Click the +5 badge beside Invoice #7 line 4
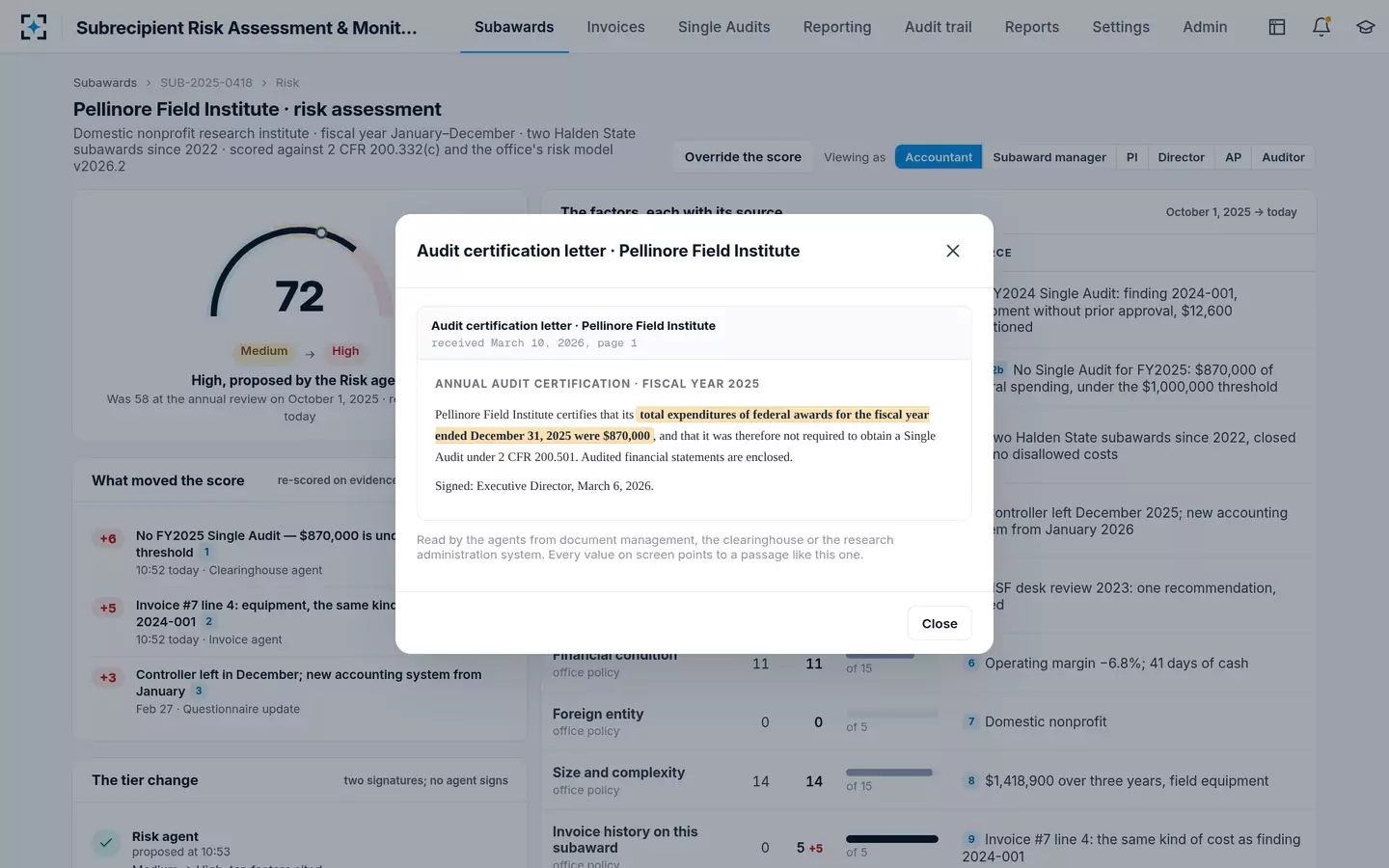This screenshot has width=1389, height=868. click(108, 609)
